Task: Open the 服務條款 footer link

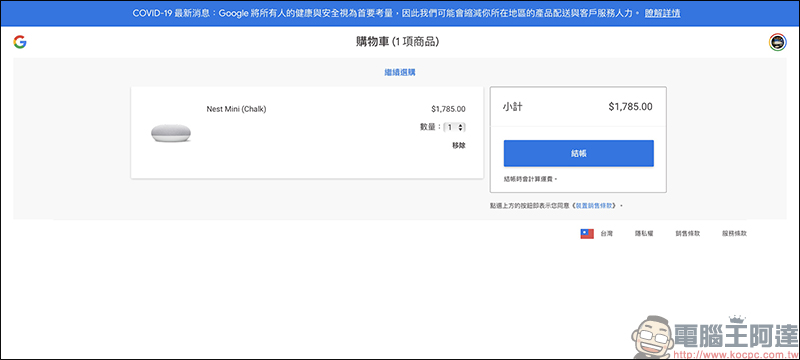Action: pos(734,234)
